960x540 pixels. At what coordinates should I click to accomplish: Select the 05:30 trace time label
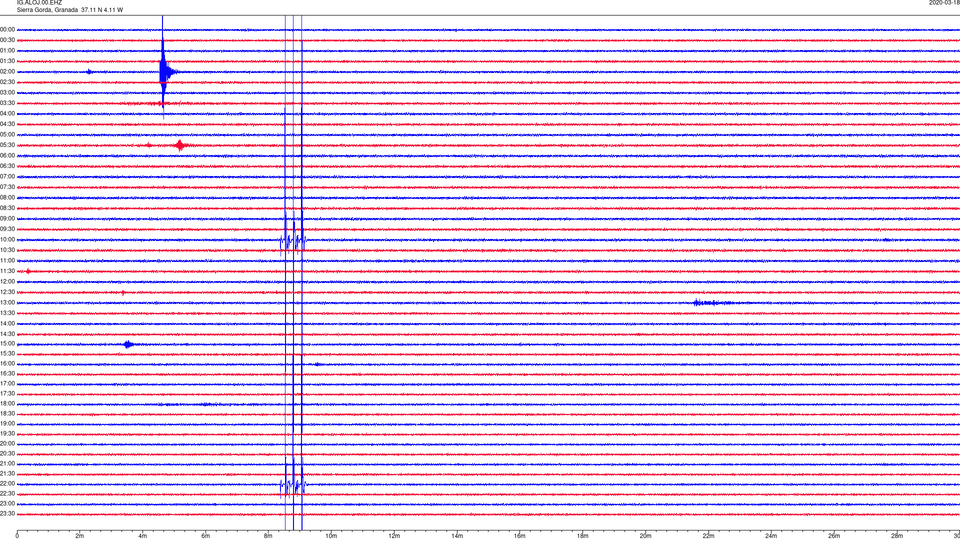pyautogui.click(x=7, y=145)
